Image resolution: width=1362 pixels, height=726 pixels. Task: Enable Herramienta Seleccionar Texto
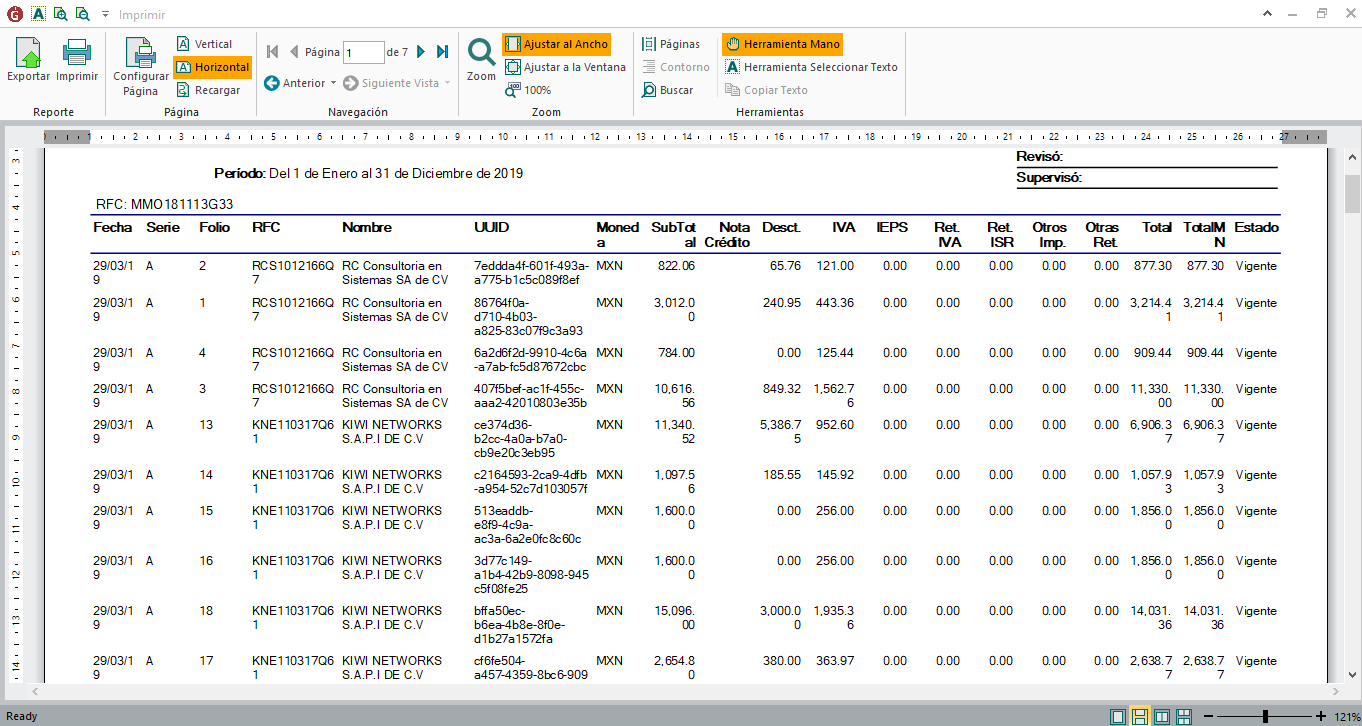point(811,67)
